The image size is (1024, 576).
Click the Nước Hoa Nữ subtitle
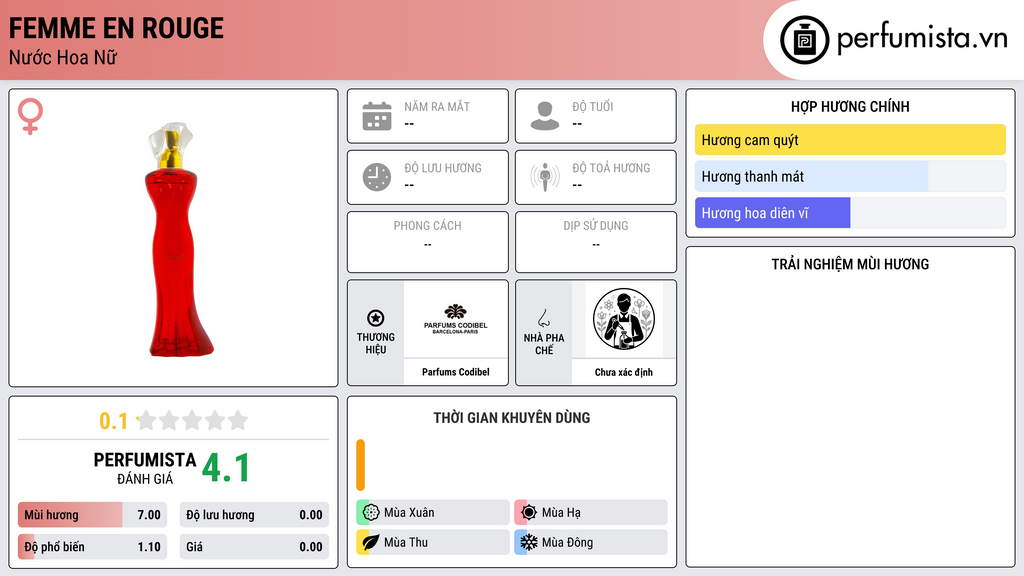[63, 57]
